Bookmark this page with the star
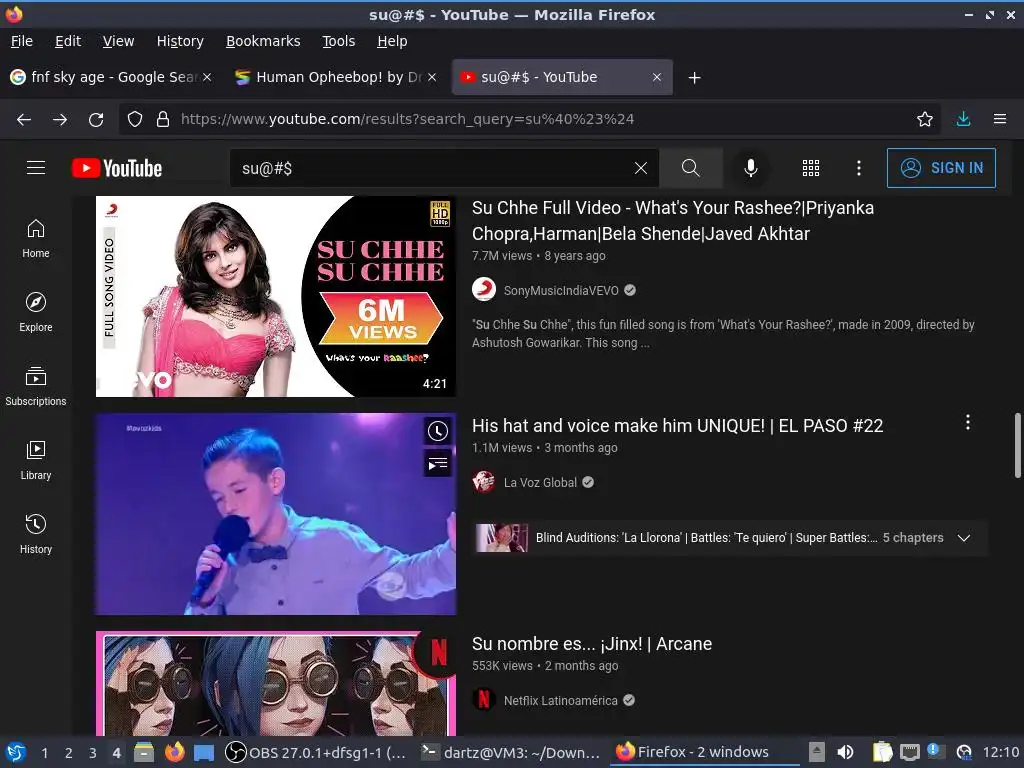1024x768 pixels. (925, 119)
